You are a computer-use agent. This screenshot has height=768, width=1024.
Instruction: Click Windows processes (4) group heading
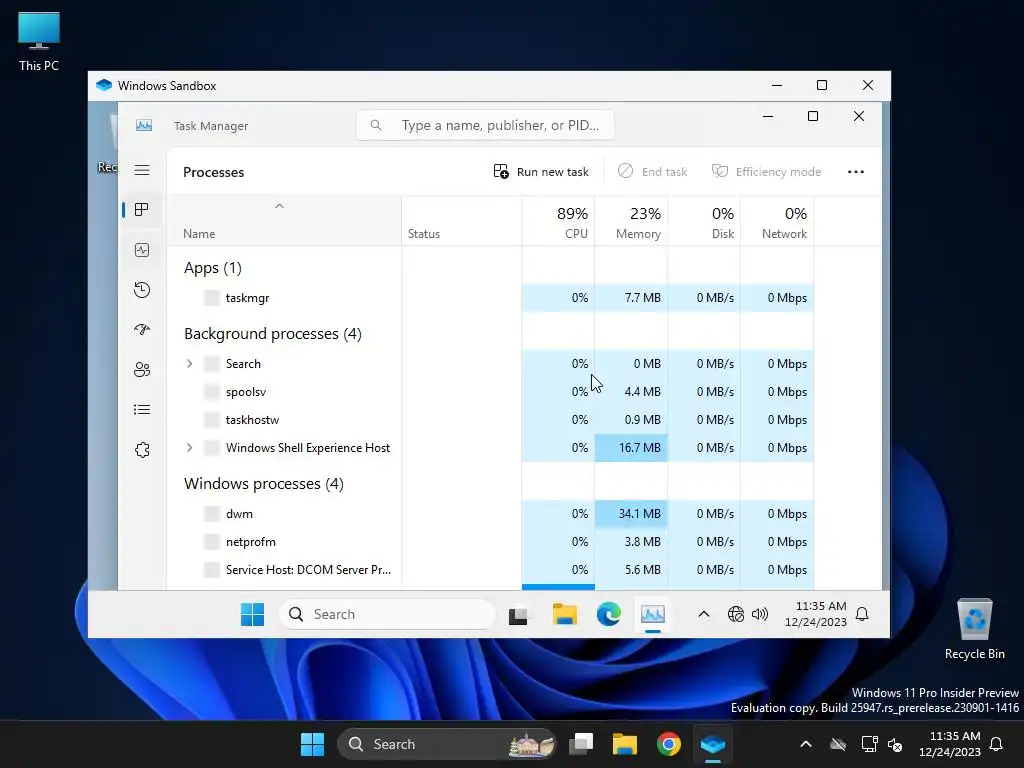click(263, 484)
